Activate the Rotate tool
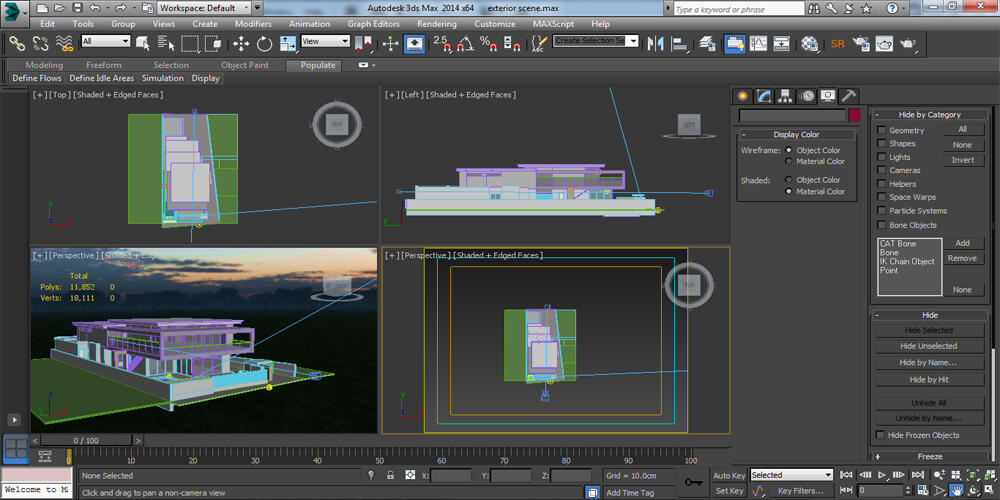Viewport: 1000px width, 500px height. click(265, 43)
